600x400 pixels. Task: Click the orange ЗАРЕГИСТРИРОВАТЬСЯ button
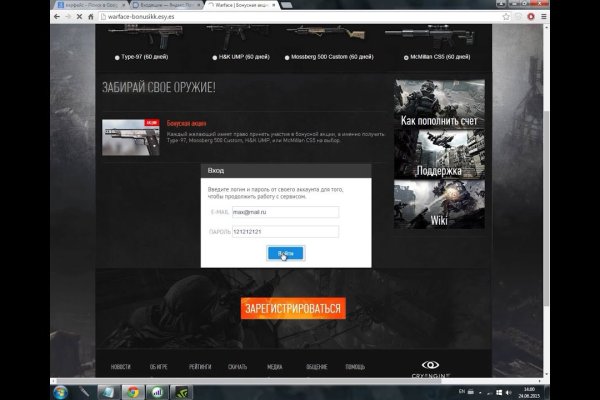tap(292, 308)
